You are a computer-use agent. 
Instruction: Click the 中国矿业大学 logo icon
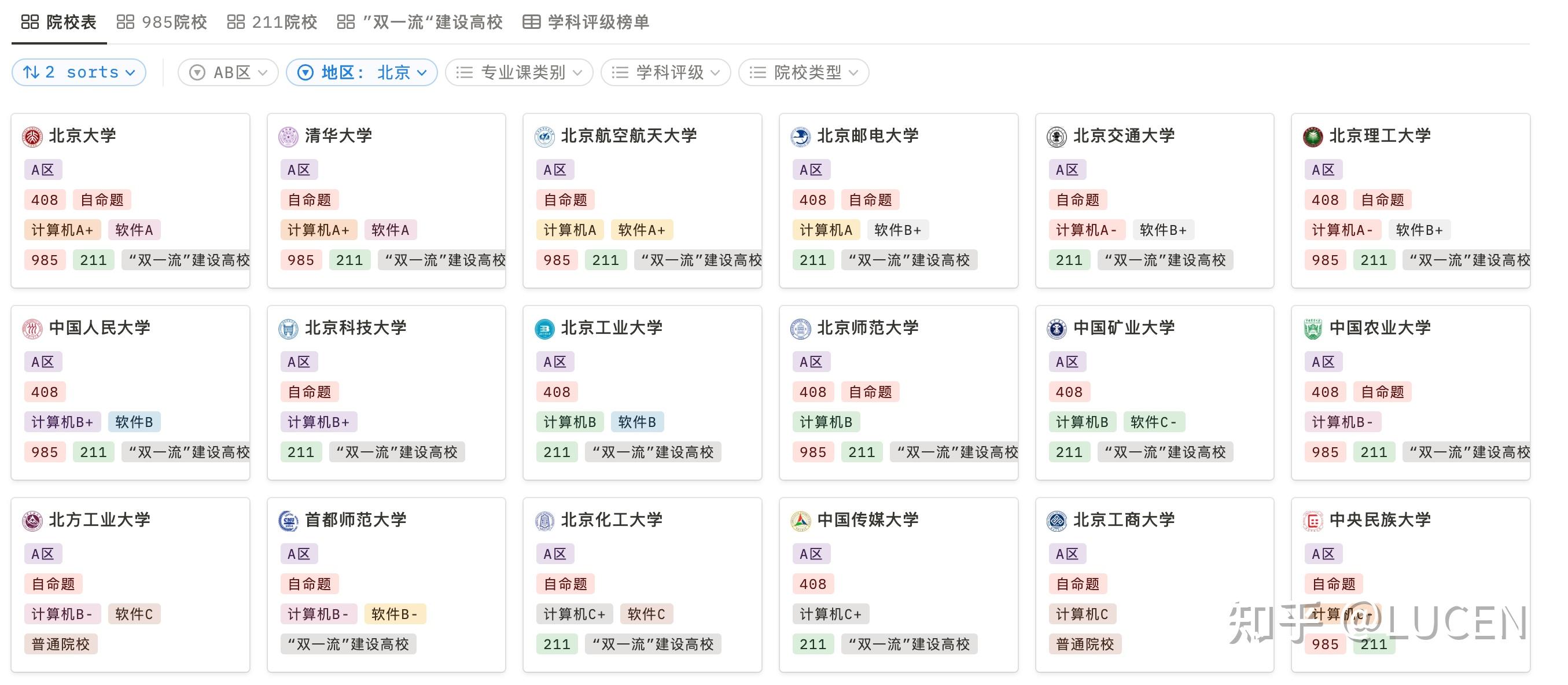pos(1057,329)
